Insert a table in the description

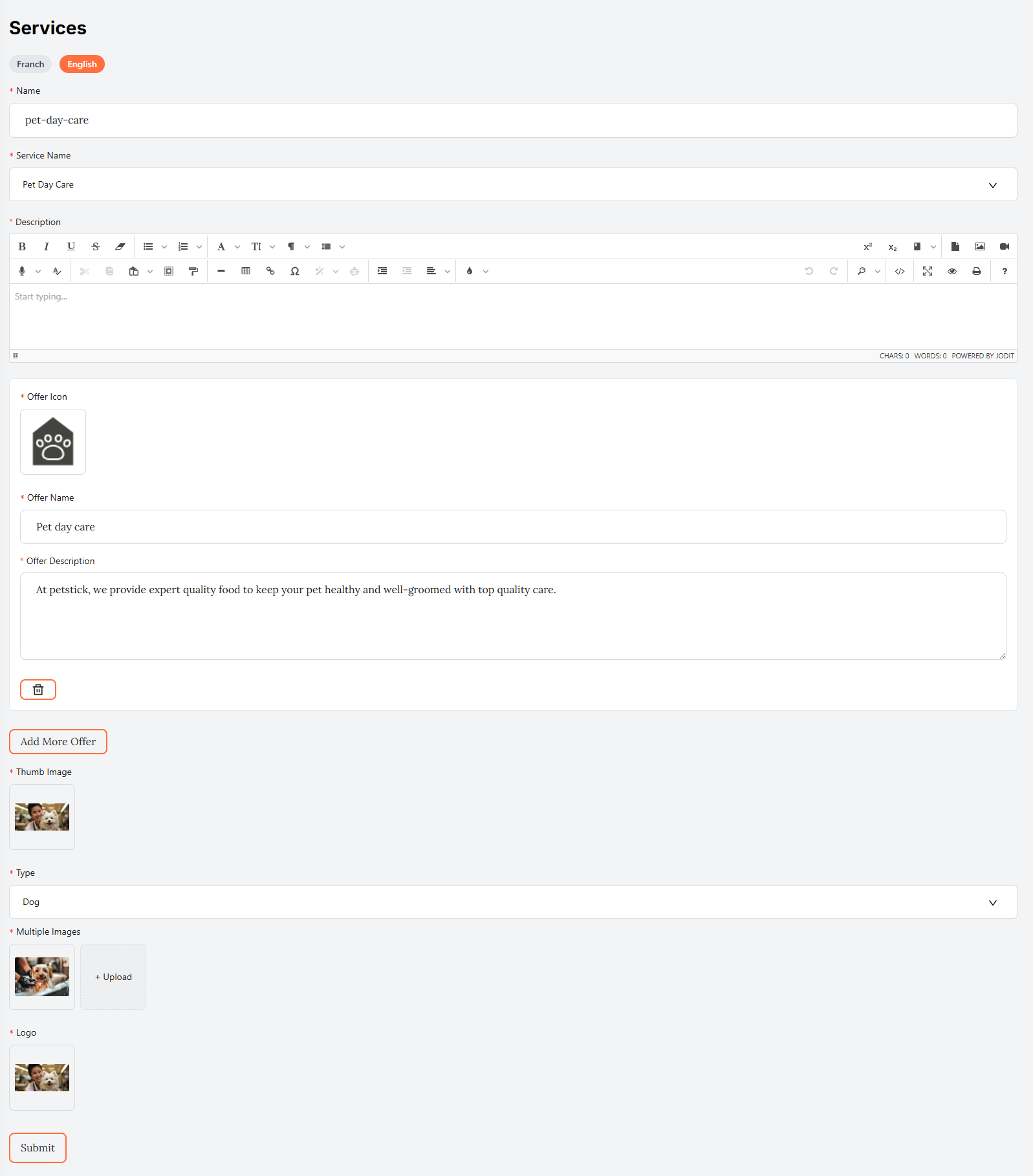pos(246,271)
